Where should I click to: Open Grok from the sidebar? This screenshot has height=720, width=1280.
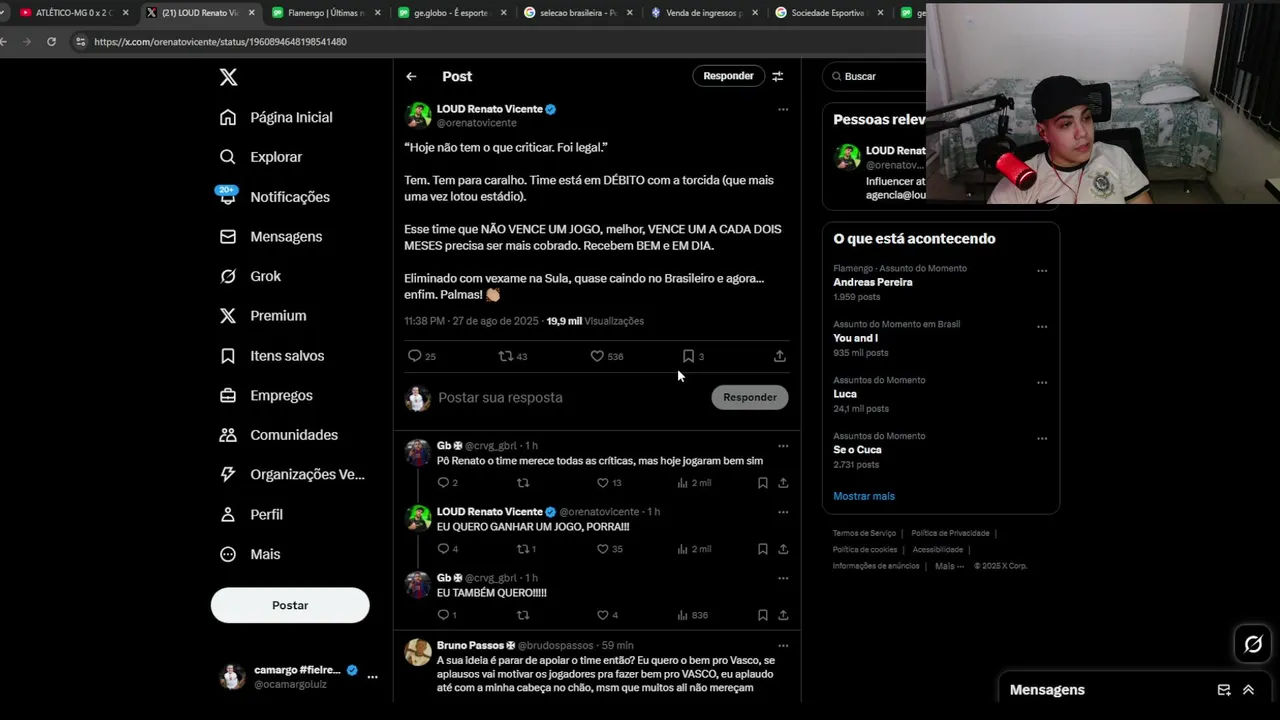click(250, 276)
